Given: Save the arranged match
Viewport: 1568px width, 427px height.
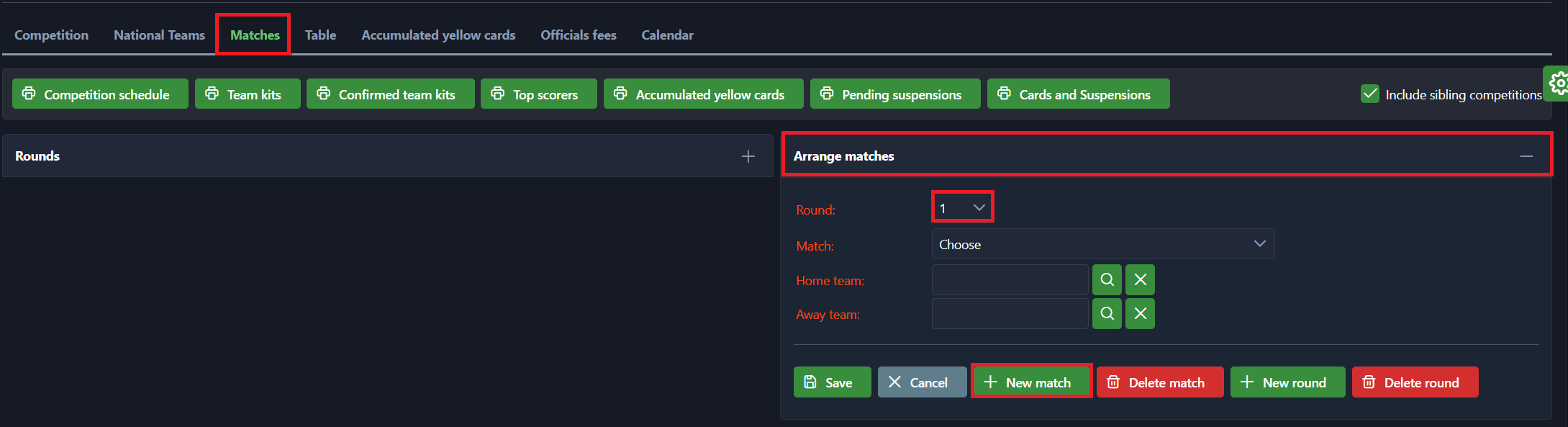Looking at the screenshot, I should click(x=832, y=382).
